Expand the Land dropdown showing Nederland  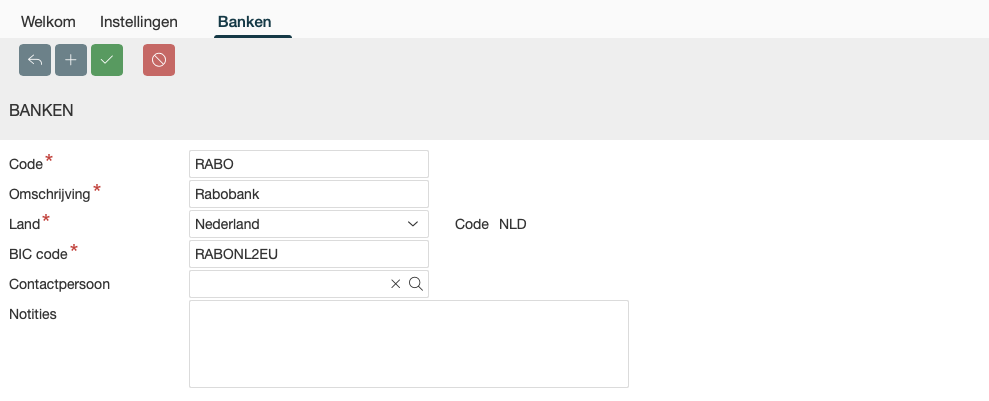308,224
